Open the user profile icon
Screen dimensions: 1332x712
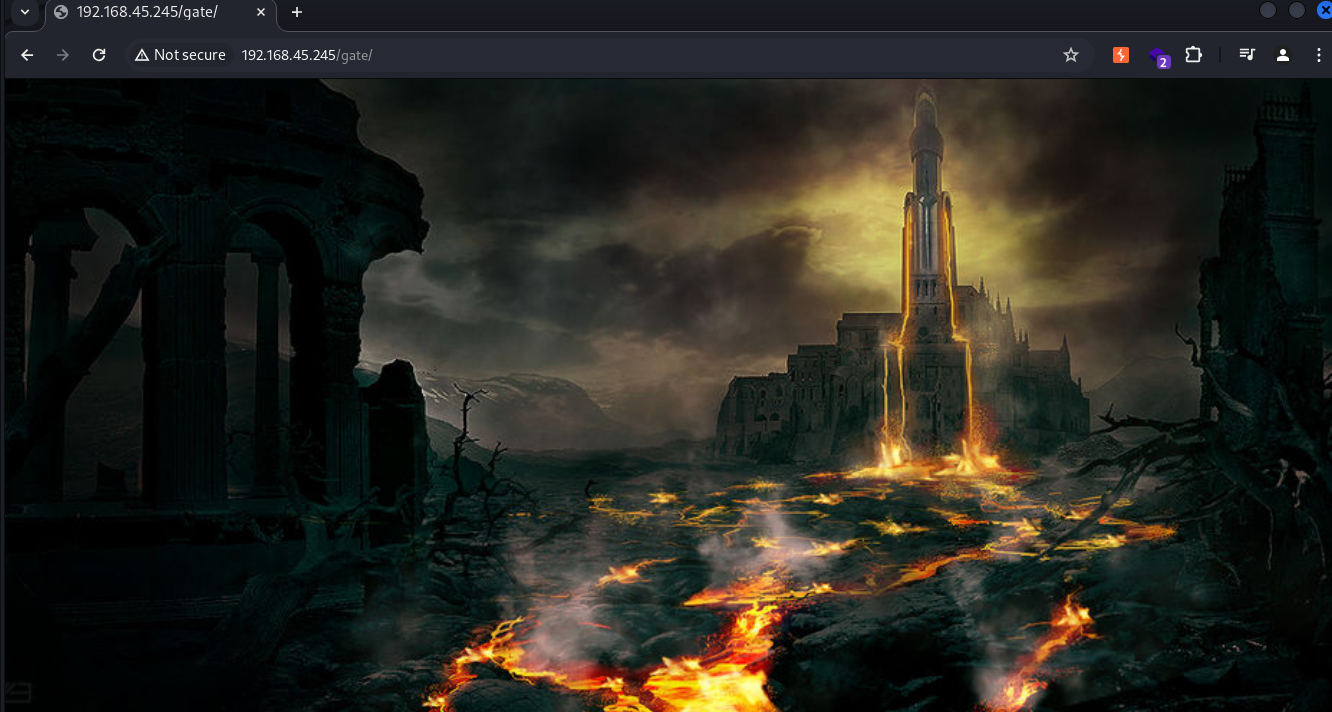click(1283, 55)
